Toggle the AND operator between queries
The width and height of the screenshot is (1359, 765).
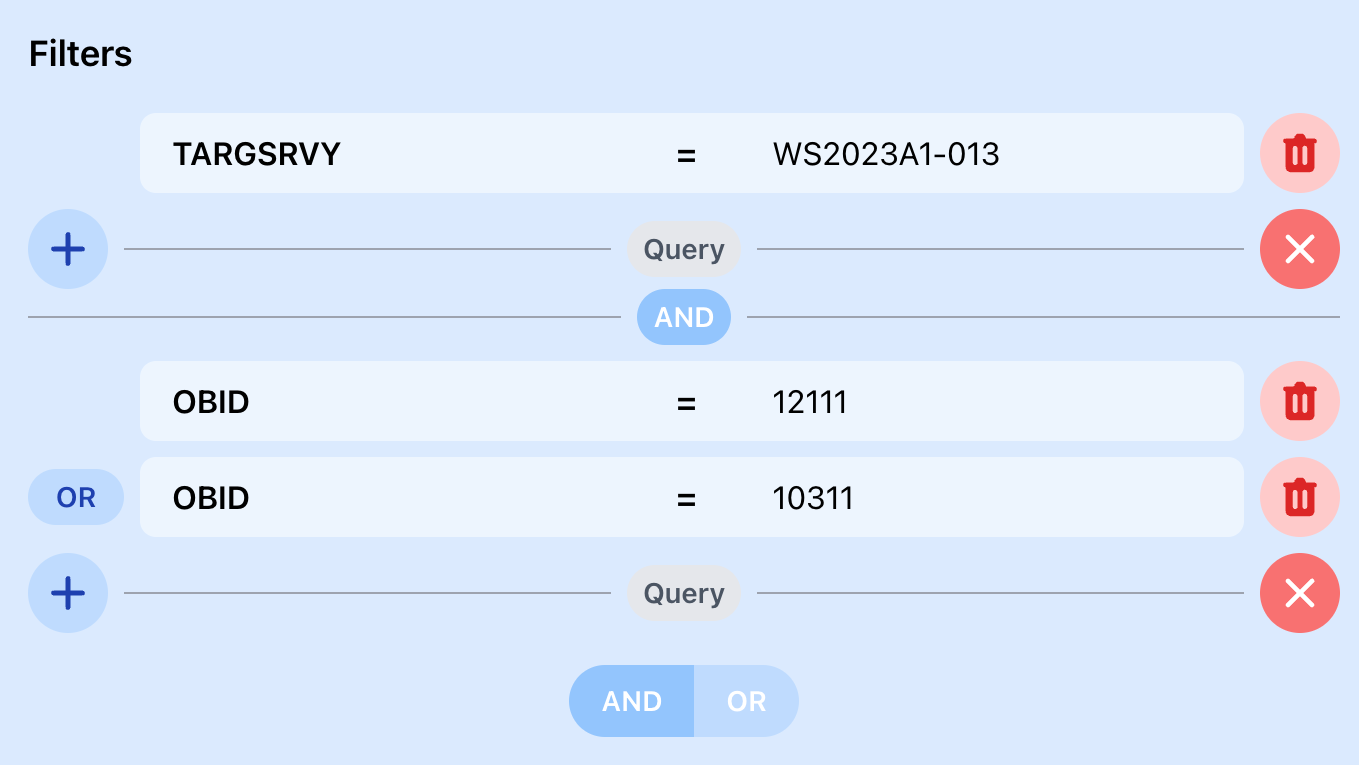click(x=684, y=317)
